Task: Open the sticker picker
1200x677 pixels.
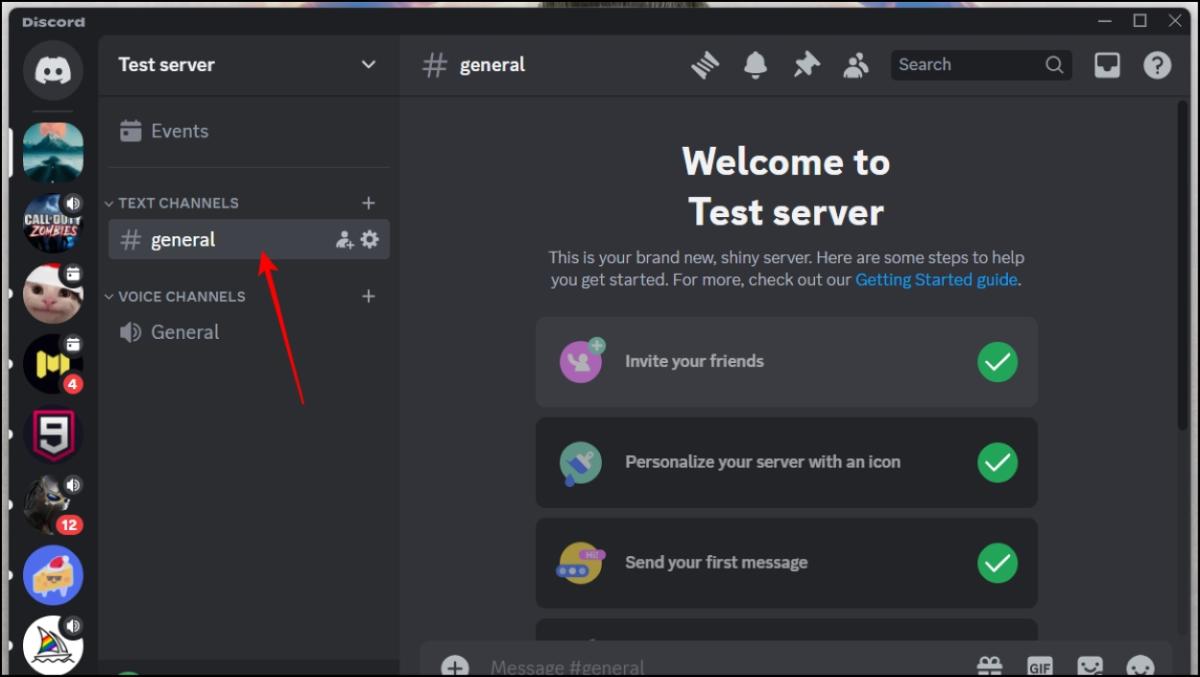Action: 1090,665
